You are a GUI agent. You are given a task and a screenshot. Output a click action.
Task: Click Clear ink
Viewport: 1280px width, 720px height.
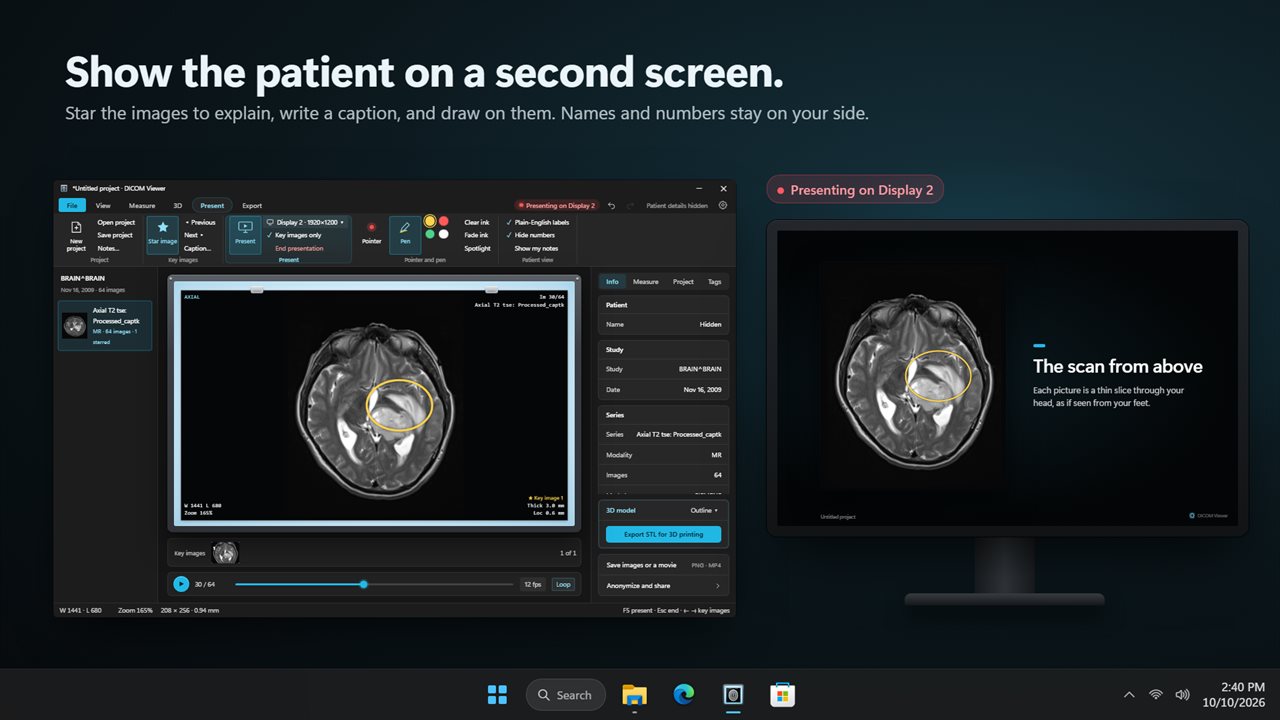477,222
